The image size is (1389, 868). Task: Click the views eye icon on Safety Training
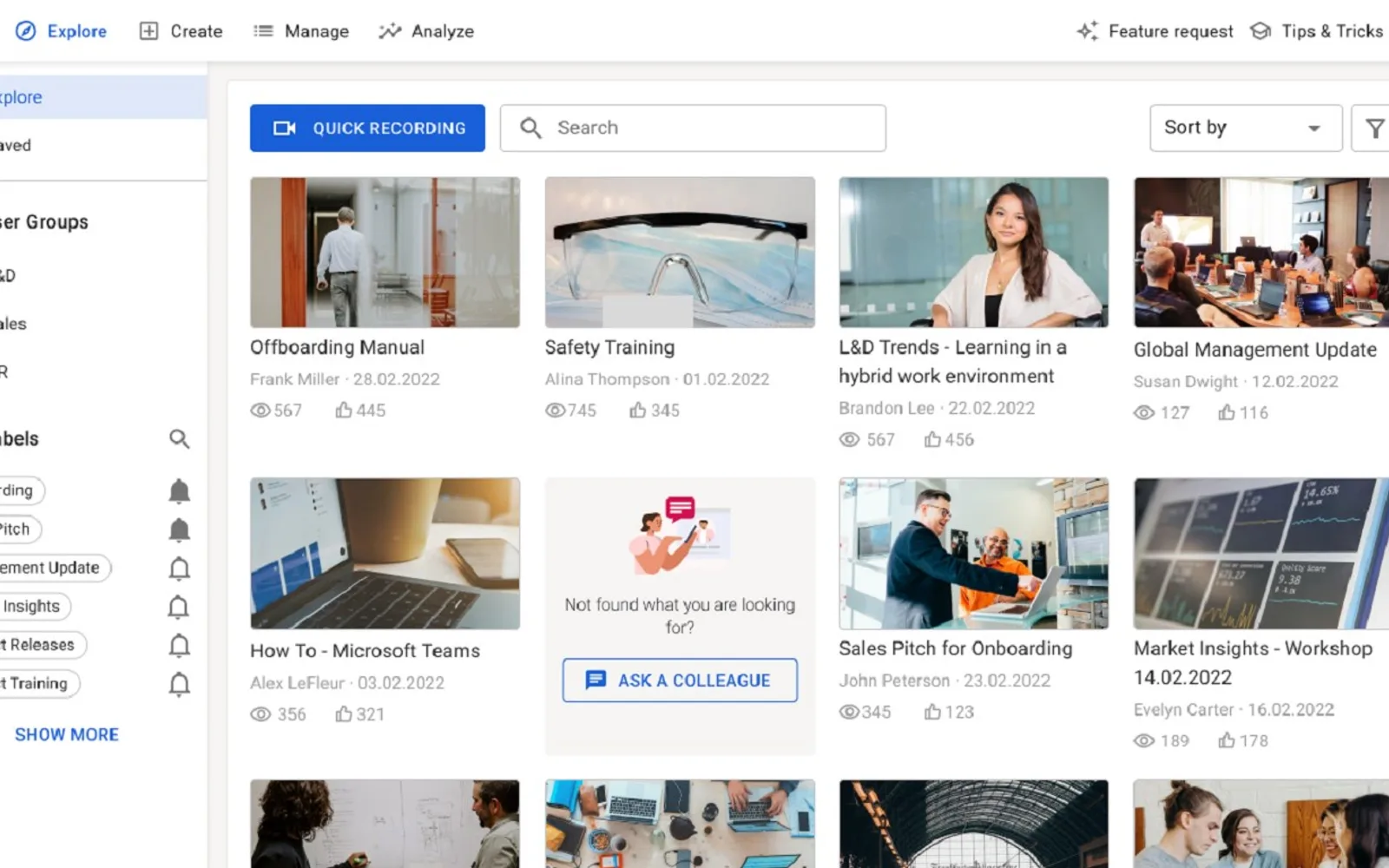point(556,411)
